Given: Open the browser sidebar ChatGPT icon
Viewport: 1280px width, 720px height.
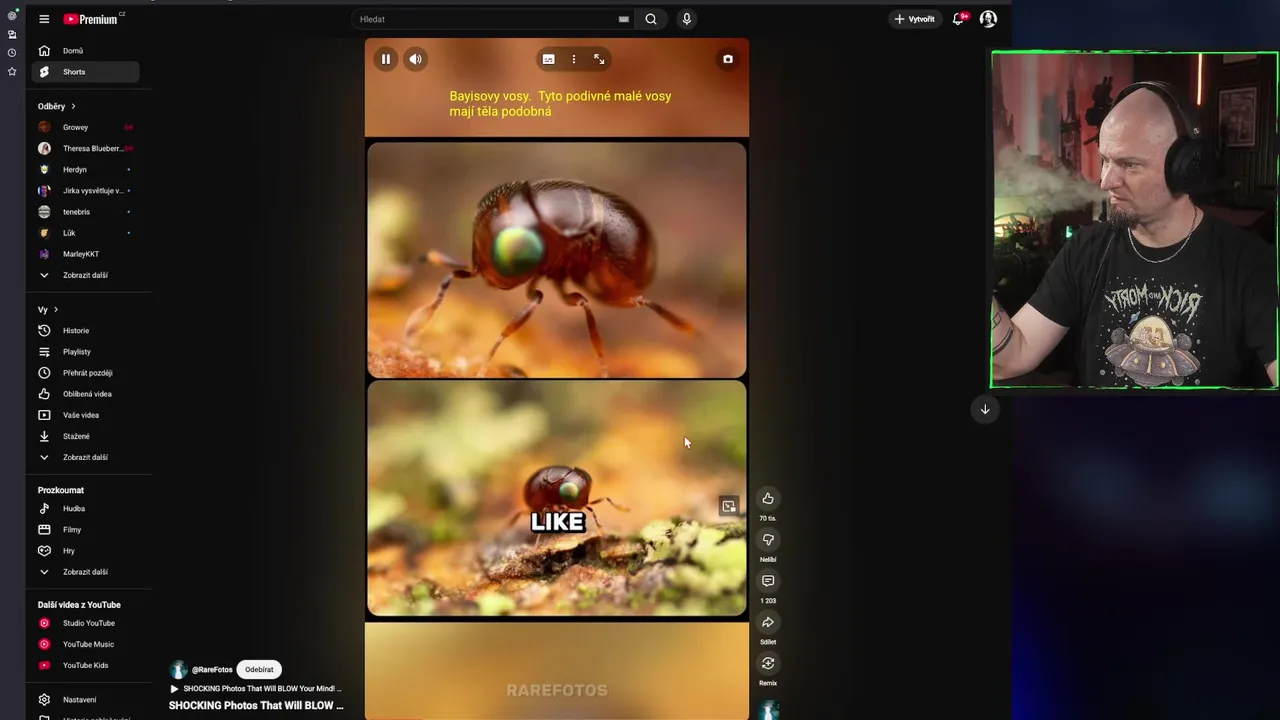Looking at the screenshot, I should pyautogui.click(x=12, y=16).
